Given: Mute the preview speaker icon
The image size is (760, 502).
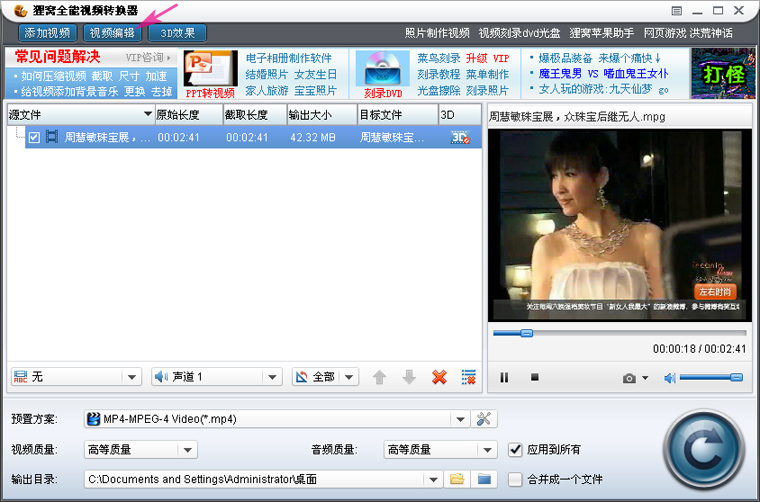Looking at the screenshot, I should (x=670, y=378).
